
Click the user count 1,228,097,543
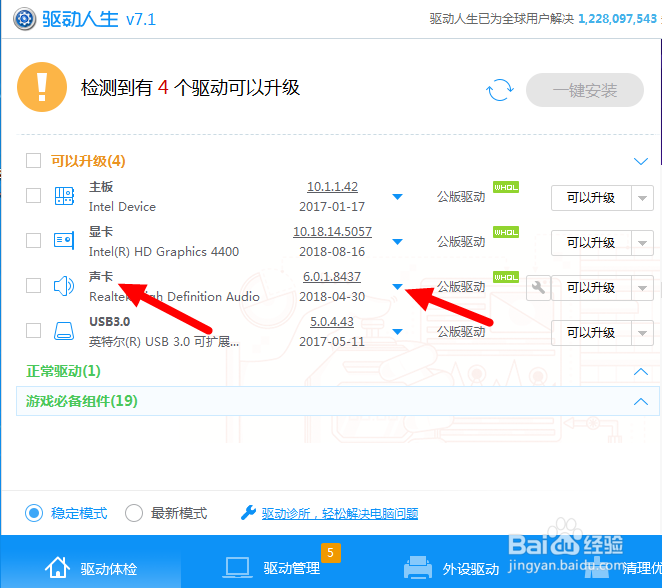tap(617, 19)
